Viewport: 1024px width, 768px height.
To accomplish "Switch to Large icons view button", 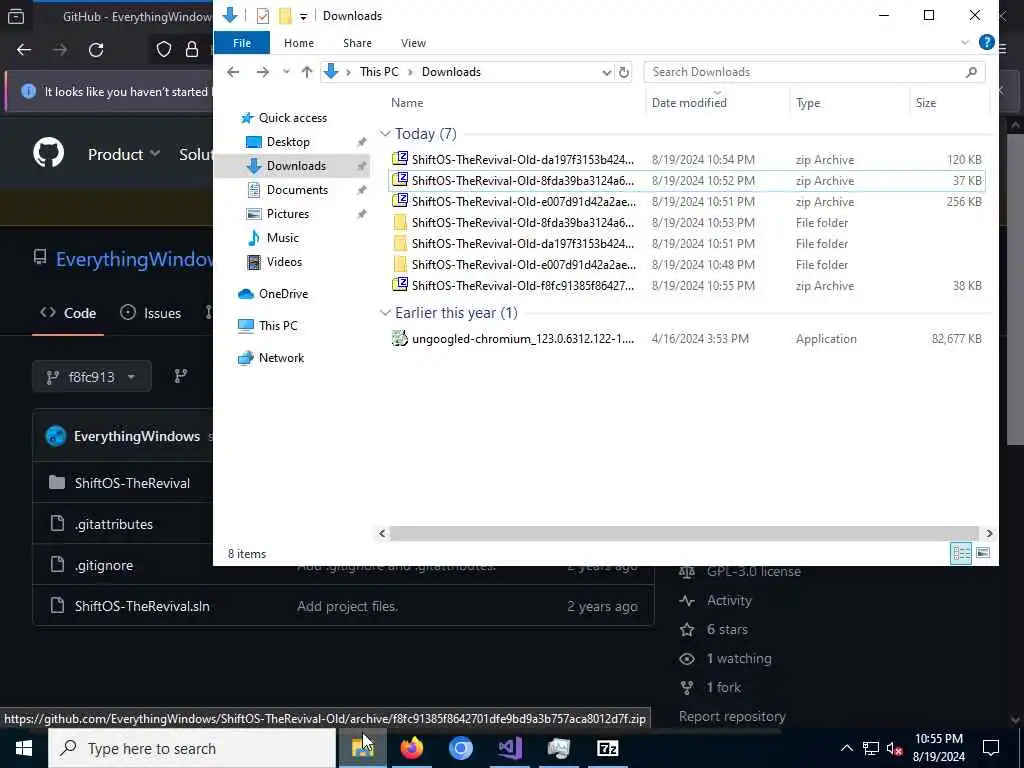I will point(982,553).
